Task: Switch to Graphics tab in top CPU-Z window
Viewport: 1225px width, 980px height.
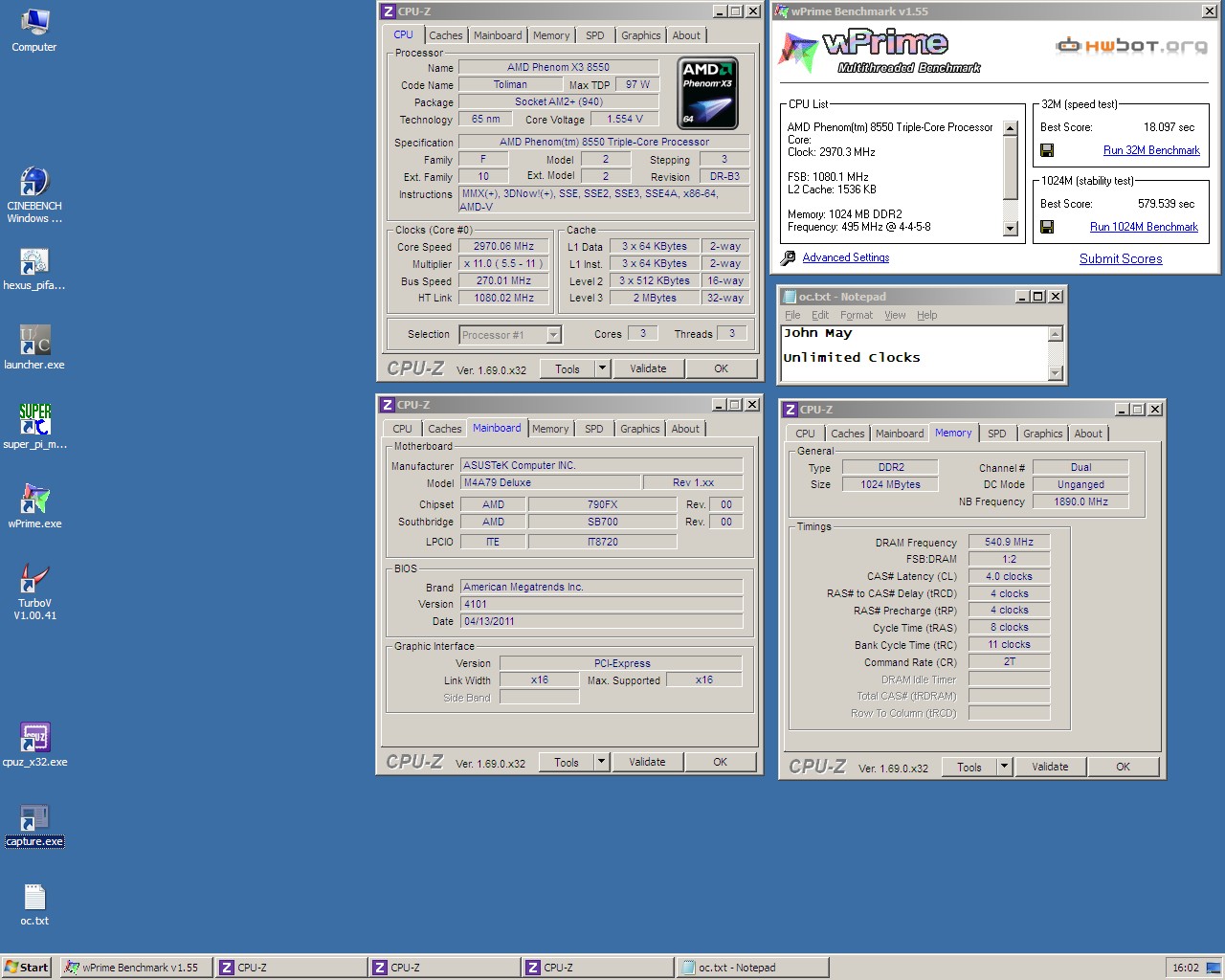Action: [640, 35]
